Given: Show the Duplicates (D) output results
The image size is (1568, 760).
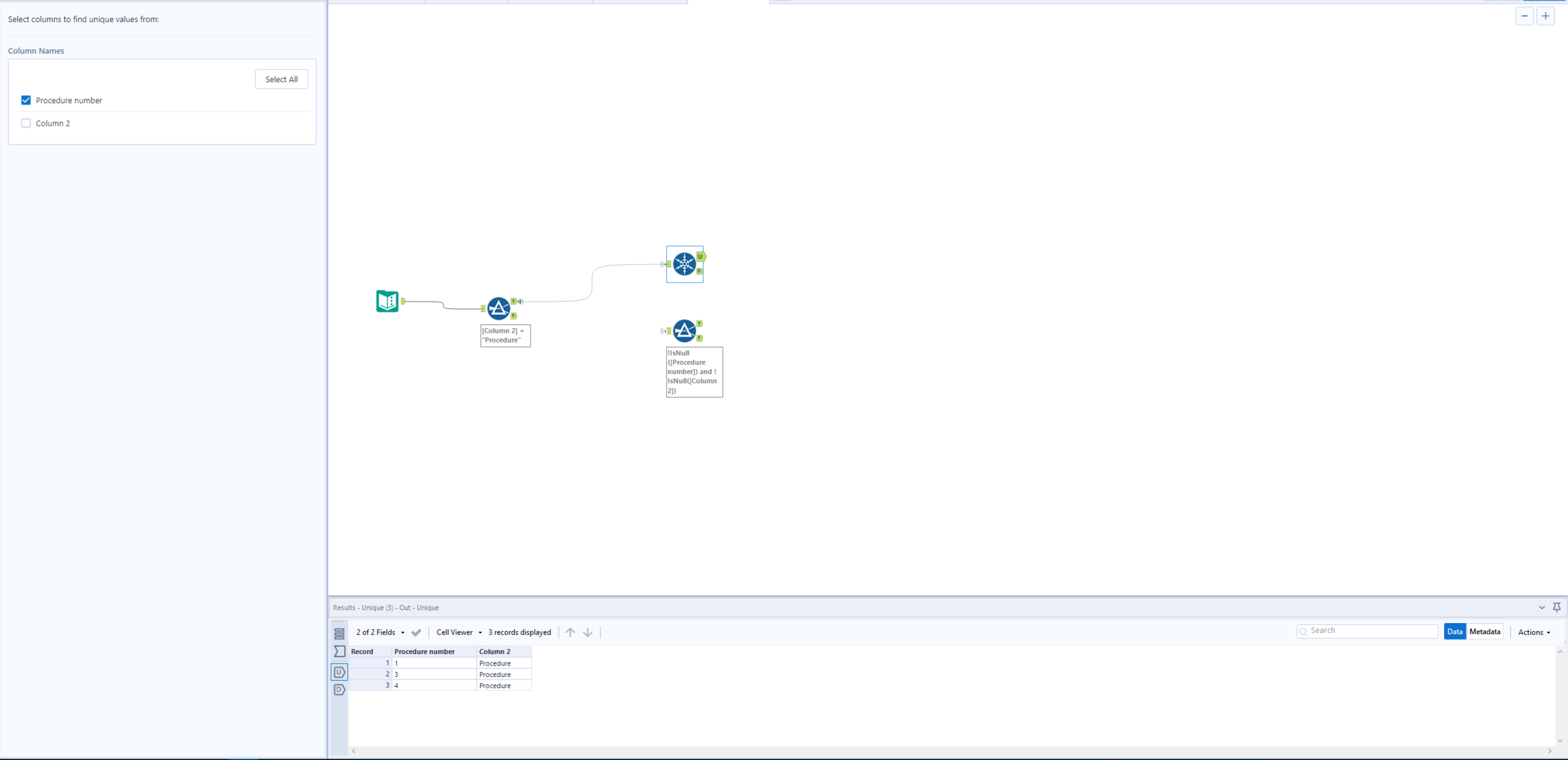Looking at the screenshot, I should [x=340, y=690].
